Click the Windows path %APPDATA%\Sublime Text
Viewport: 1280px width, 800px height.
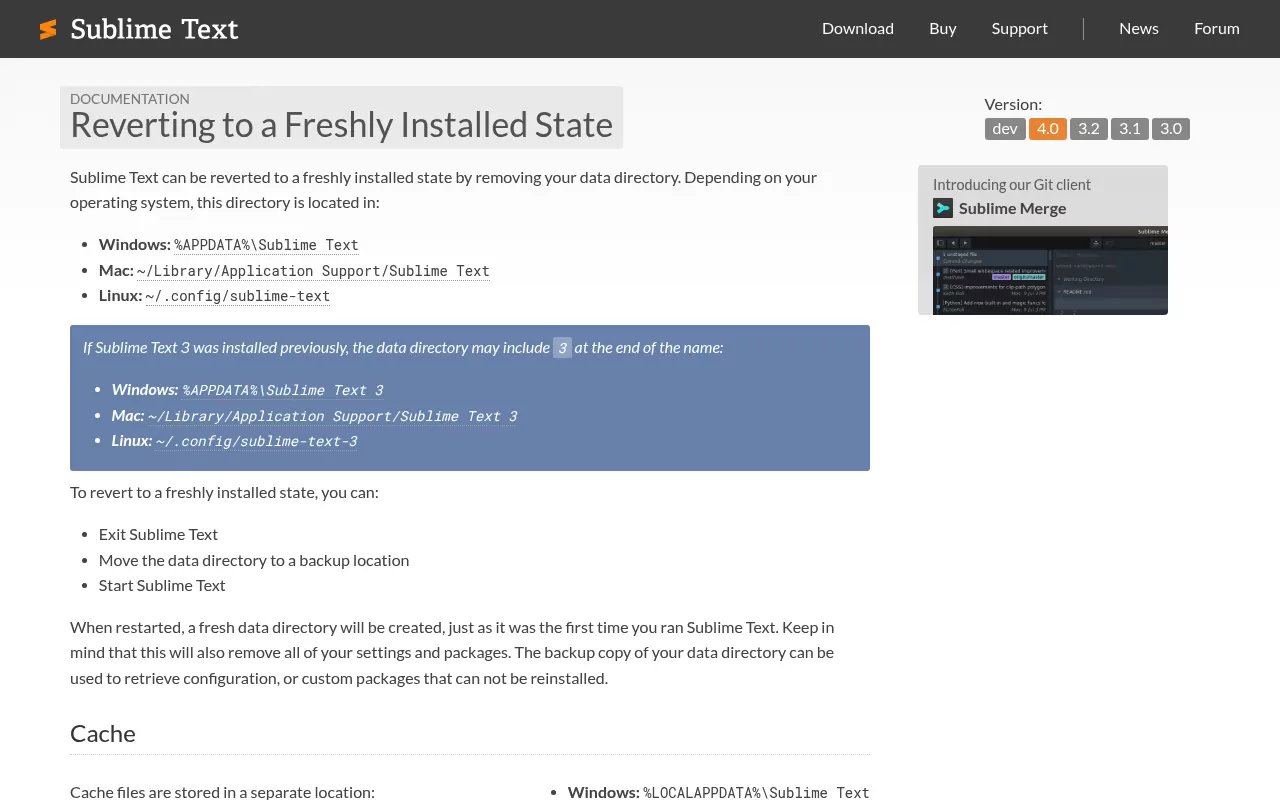pos(267,245)
